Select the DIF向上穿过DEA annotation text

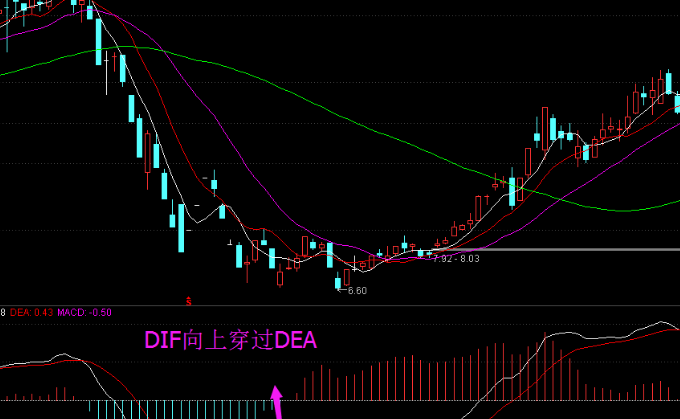tap(231, 340)
